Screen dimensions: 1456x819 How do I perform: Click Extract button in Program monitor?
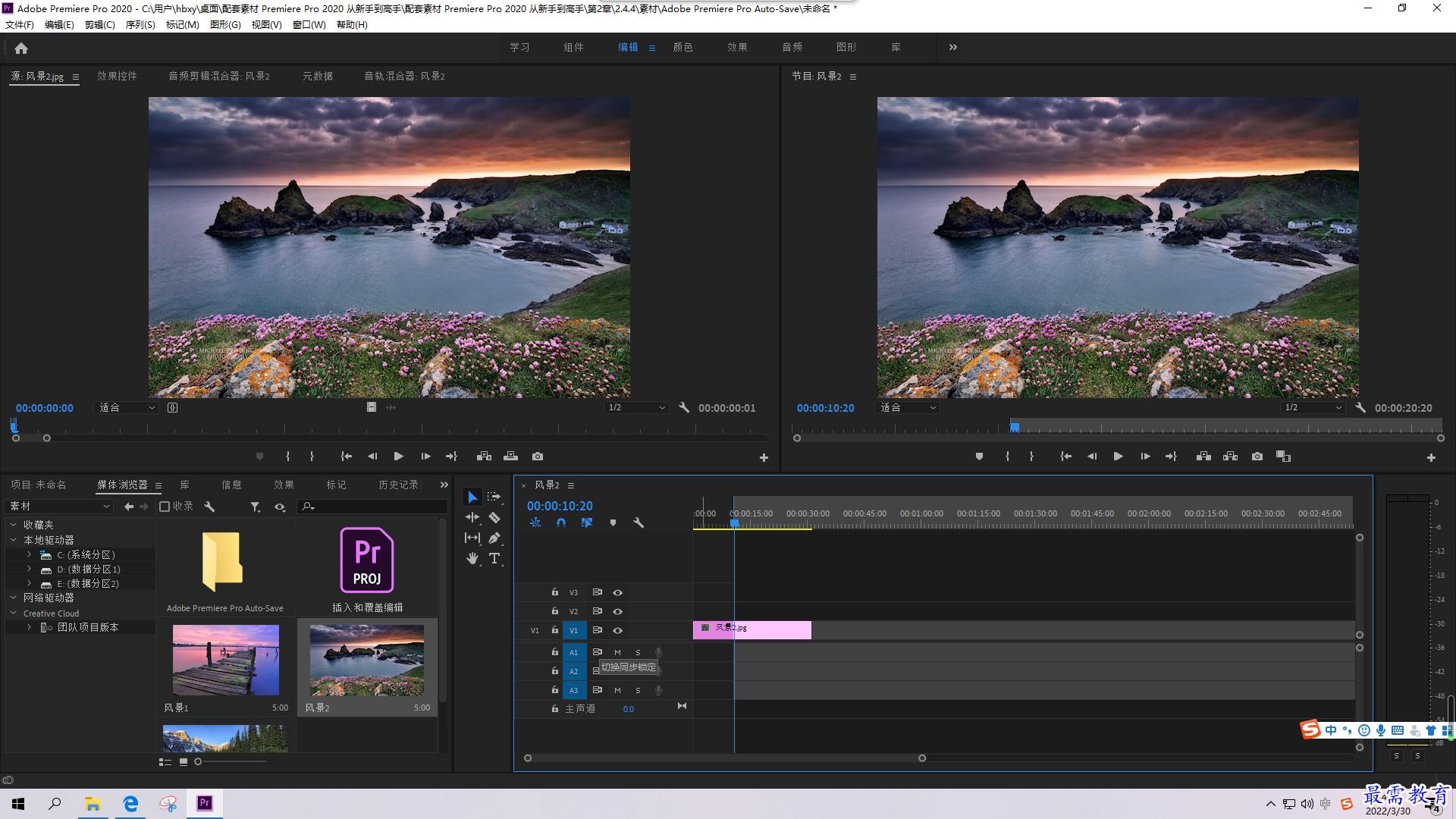tap(1230, 457)
